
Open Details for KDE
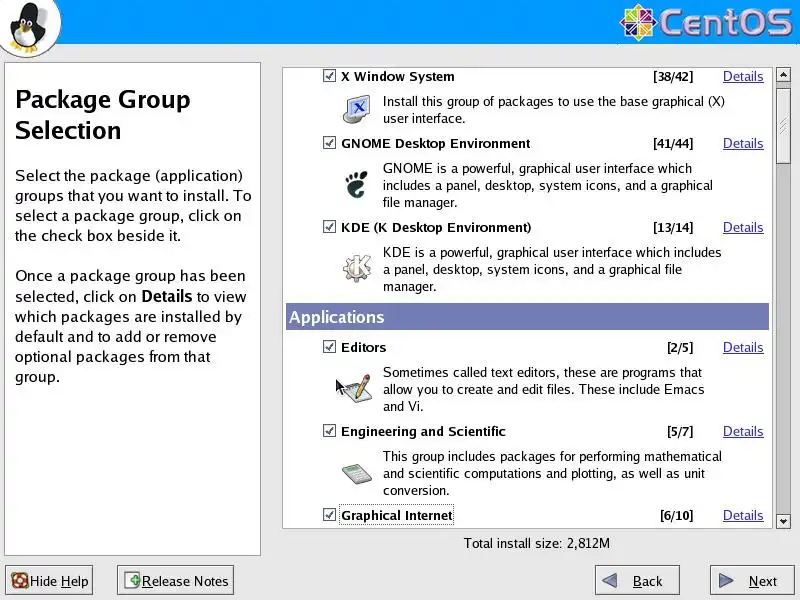point(743,227)
